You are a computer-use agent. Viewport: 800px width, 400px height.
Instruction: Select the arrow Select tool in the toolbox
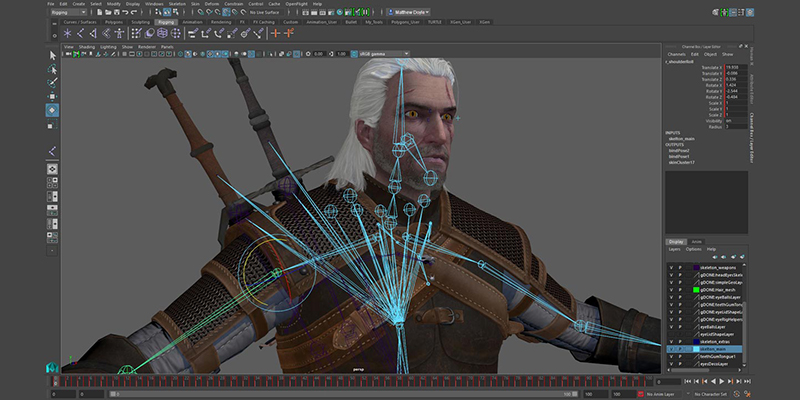click(x=53, y=56)
